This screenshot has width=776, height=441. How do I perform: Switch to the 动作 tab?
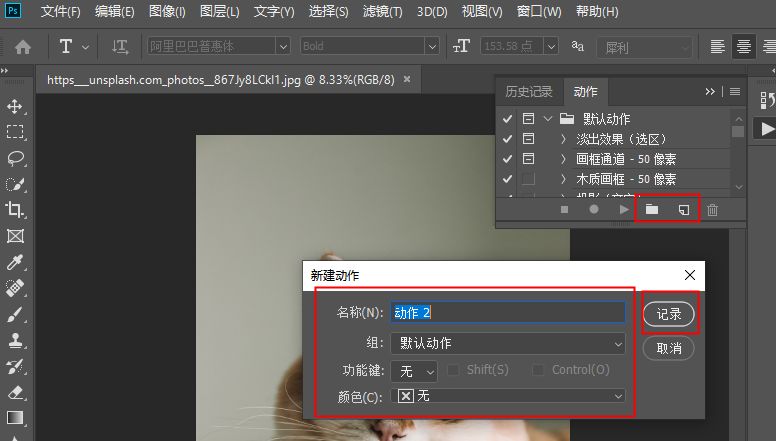tap(585, 92)
